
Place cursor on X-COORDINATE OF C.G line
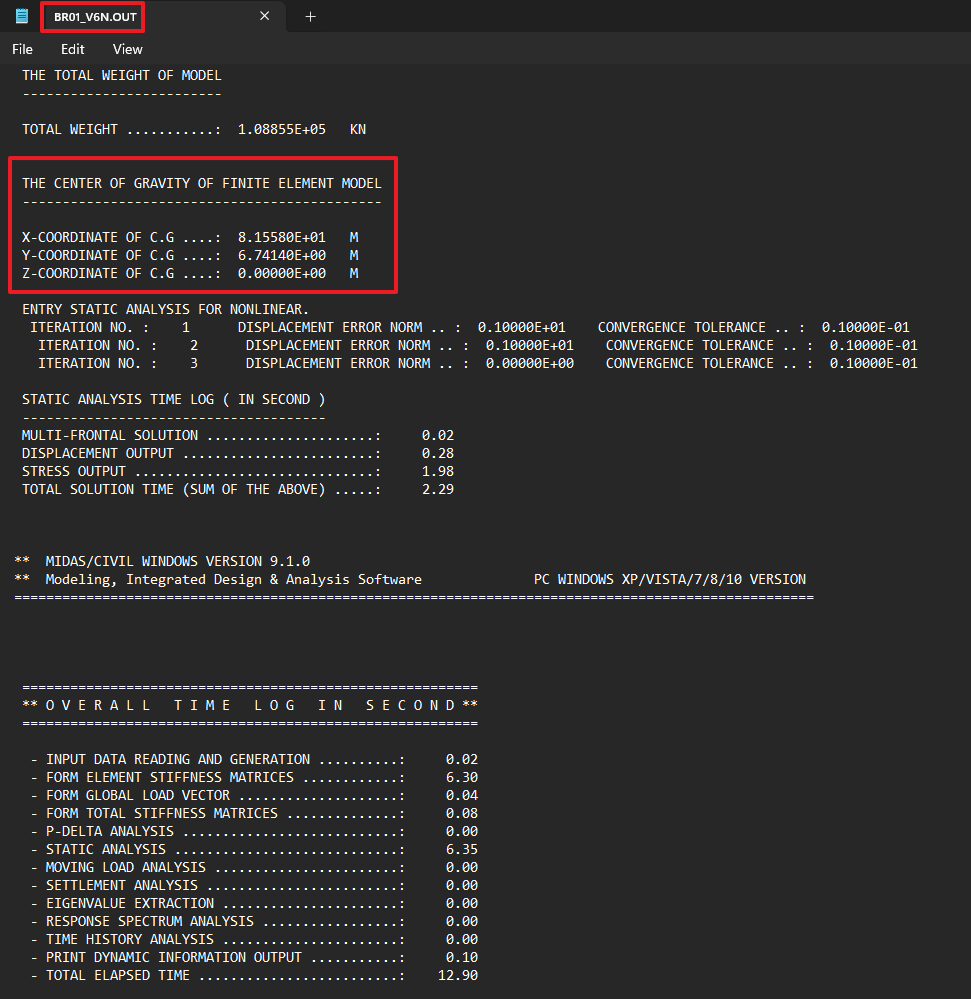pos(120,237)
